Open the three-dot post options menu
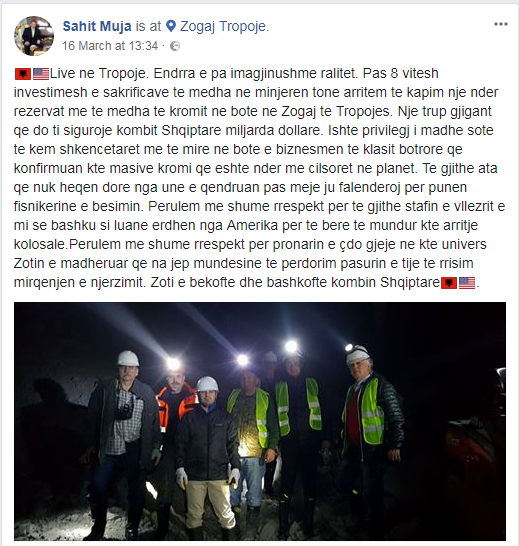 tap(501, 24)
